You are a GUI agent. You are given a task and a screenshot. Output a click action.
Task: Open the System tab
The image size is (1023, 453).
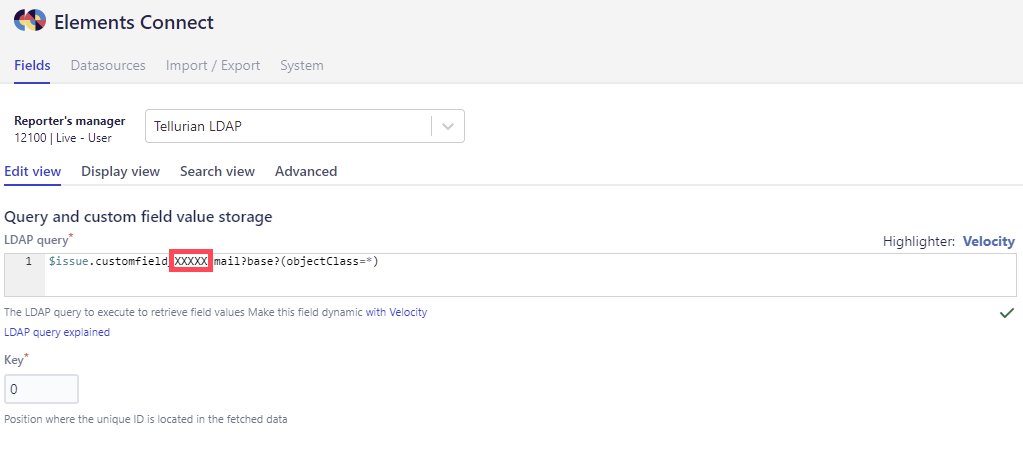click(301, 65)
